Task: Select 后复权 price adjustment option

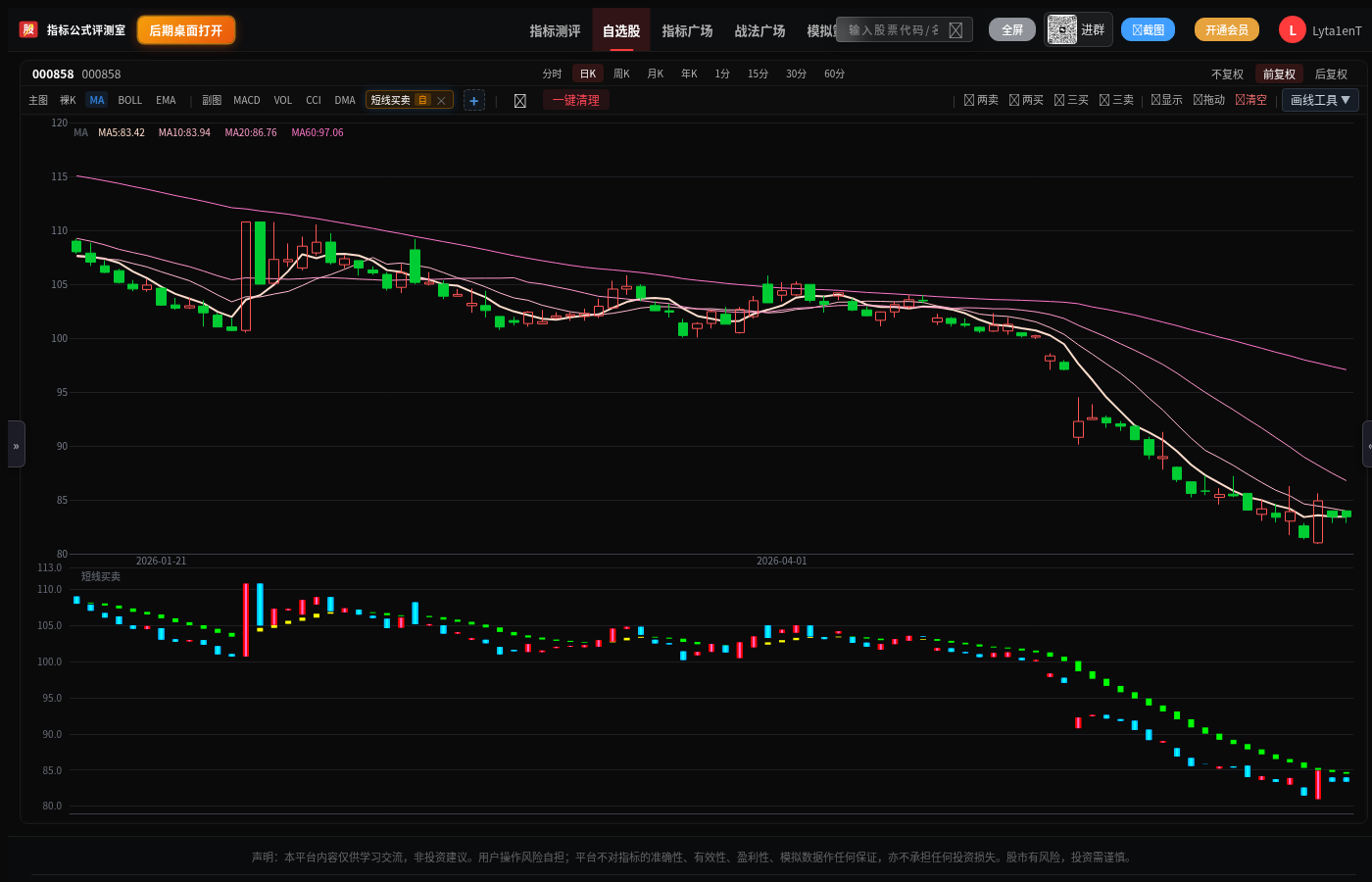Action: pos(1331,74)
